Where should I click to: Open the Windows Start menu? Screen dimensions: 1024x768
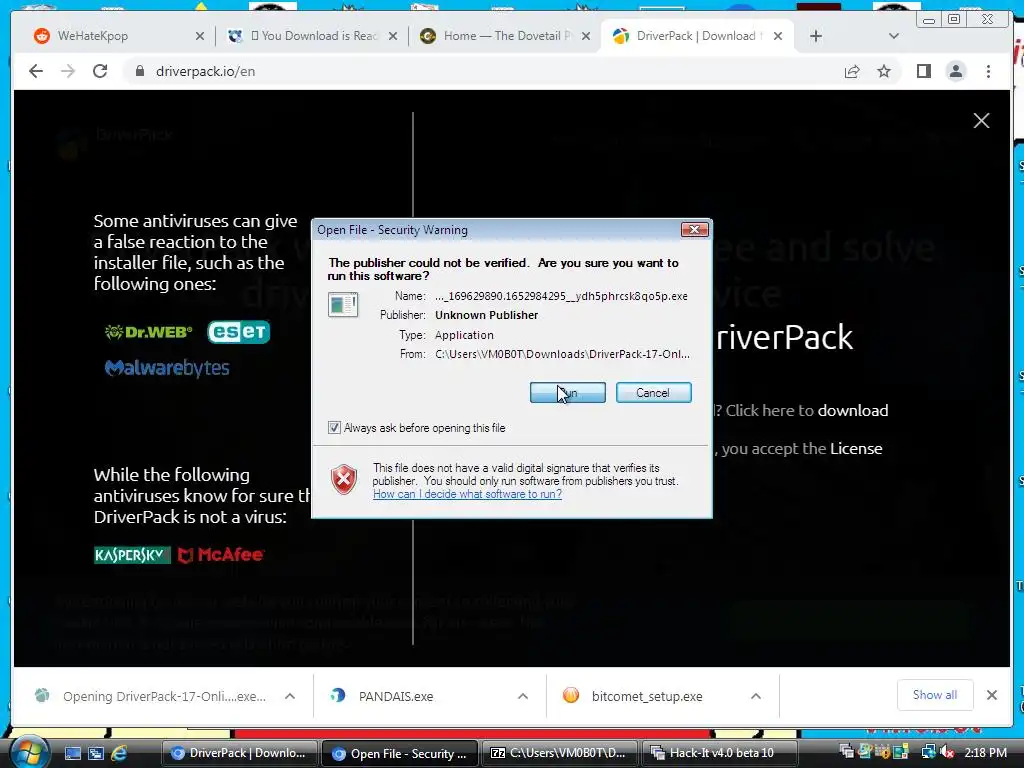[29, 753]
